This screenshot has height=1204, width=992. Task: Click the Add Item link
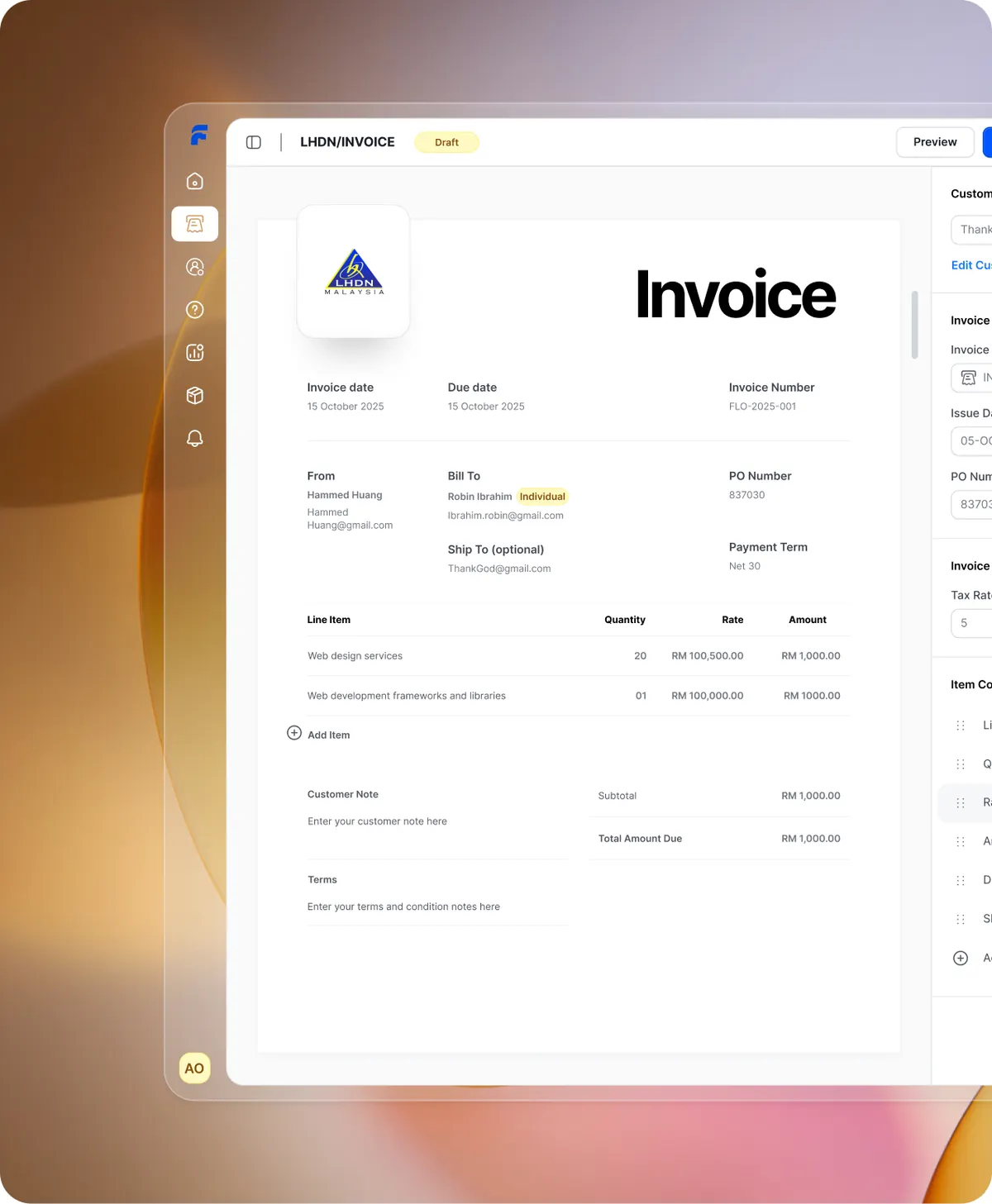pyautogui.click(x=329, y=735)
